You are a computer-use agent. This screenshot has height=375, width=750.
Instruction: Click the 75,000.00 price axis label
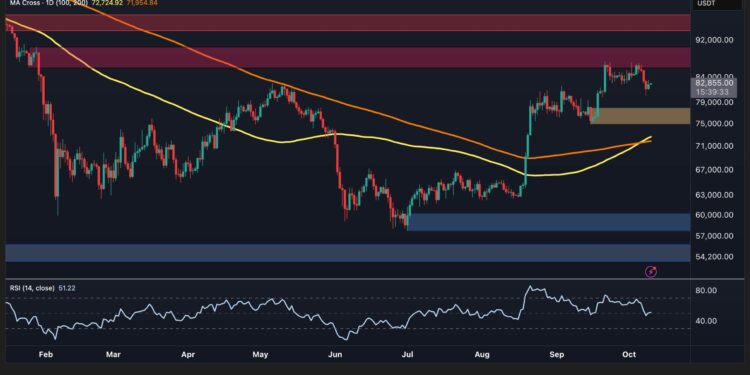pyautogui.click(x=714, y=124)
